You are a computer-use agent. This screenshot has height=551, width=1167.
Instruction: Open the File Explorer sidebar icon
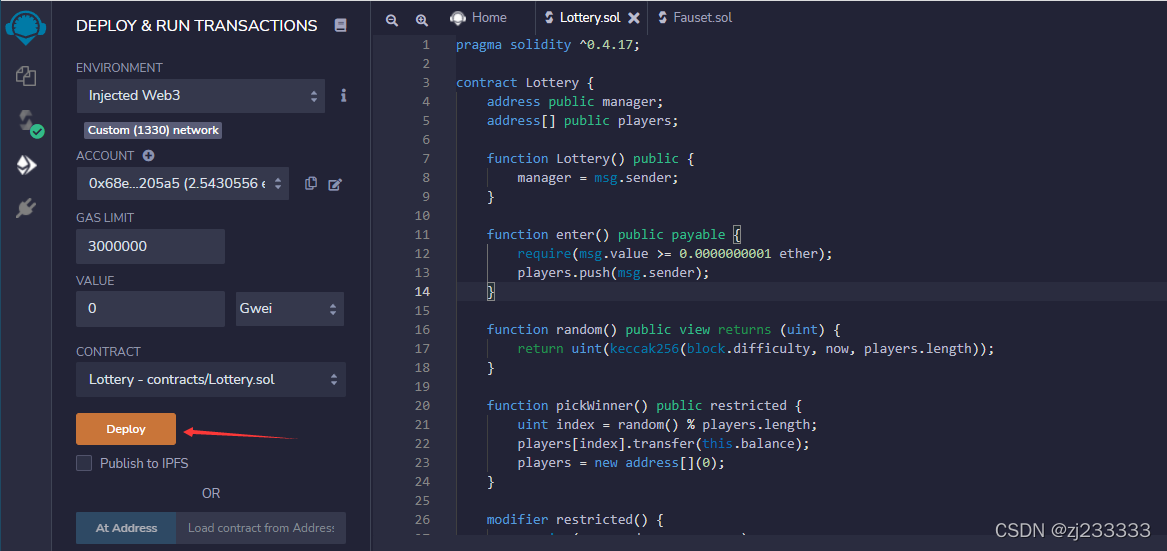pos(26,75)
